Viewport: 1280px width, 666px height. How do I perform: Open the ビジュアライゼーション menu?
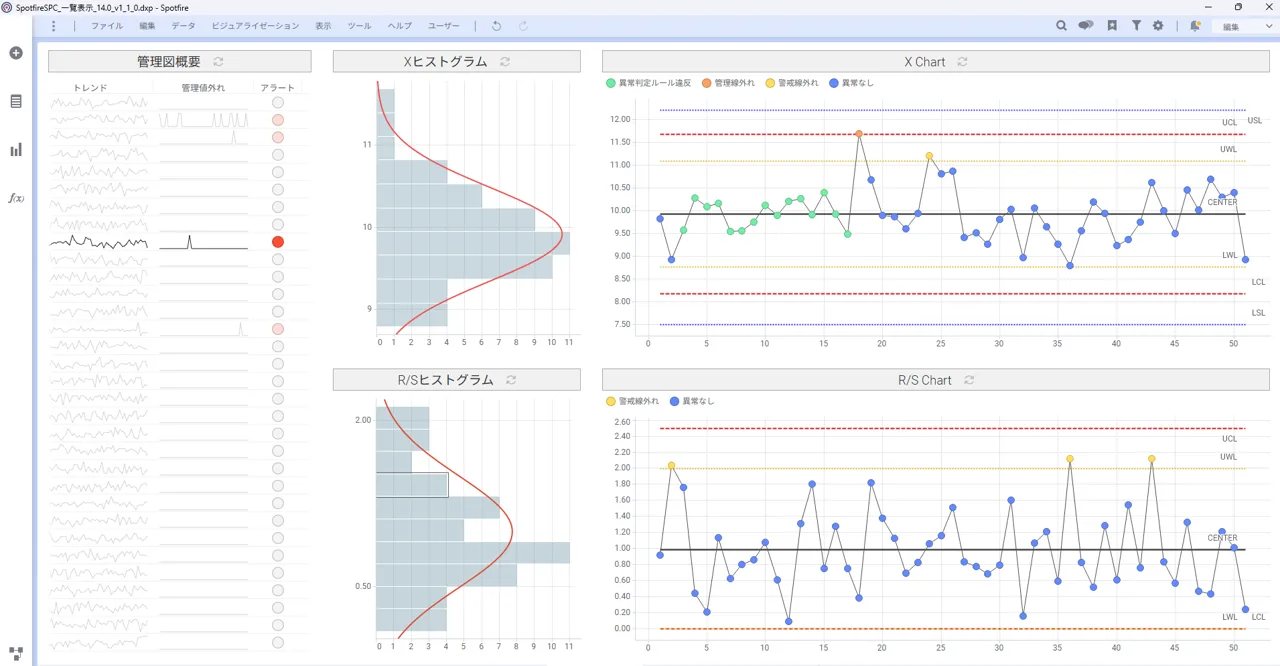click(255, 26)
